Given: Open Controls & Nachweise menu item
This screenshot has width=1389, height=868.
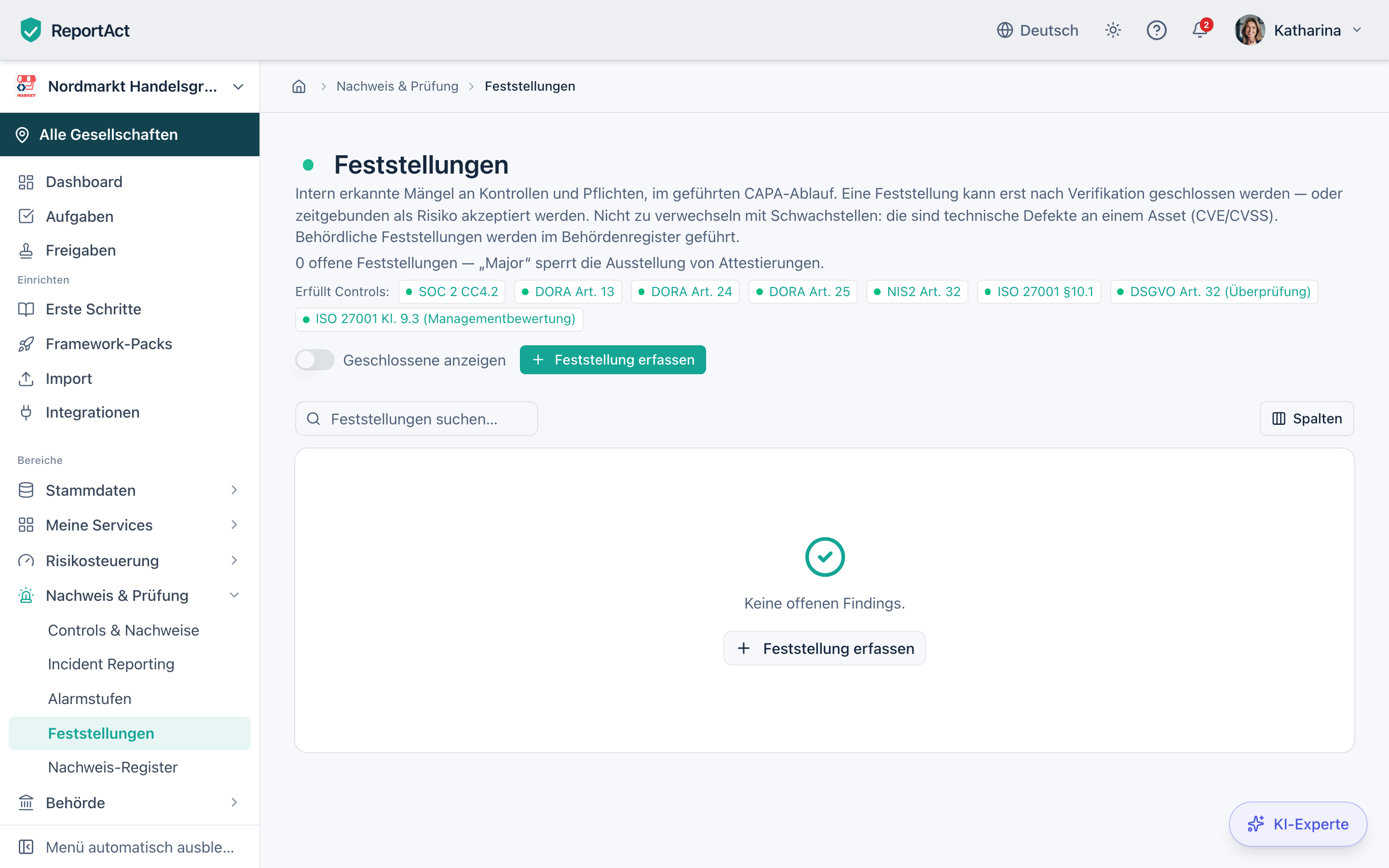Looking at the screenshot, I should coord(130,630).
